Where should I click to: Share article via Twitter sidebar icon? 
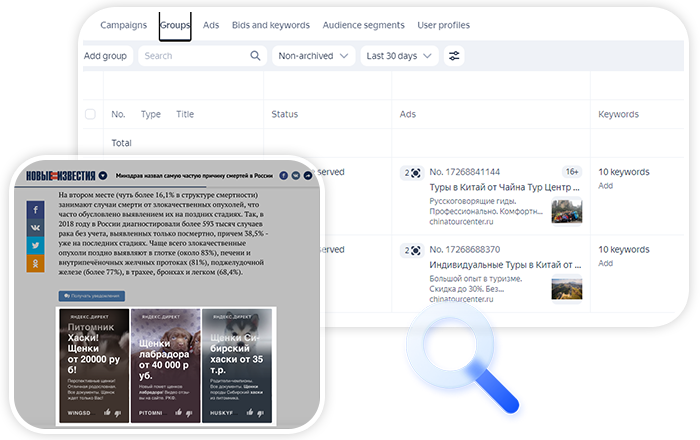(x=36, y=246)
